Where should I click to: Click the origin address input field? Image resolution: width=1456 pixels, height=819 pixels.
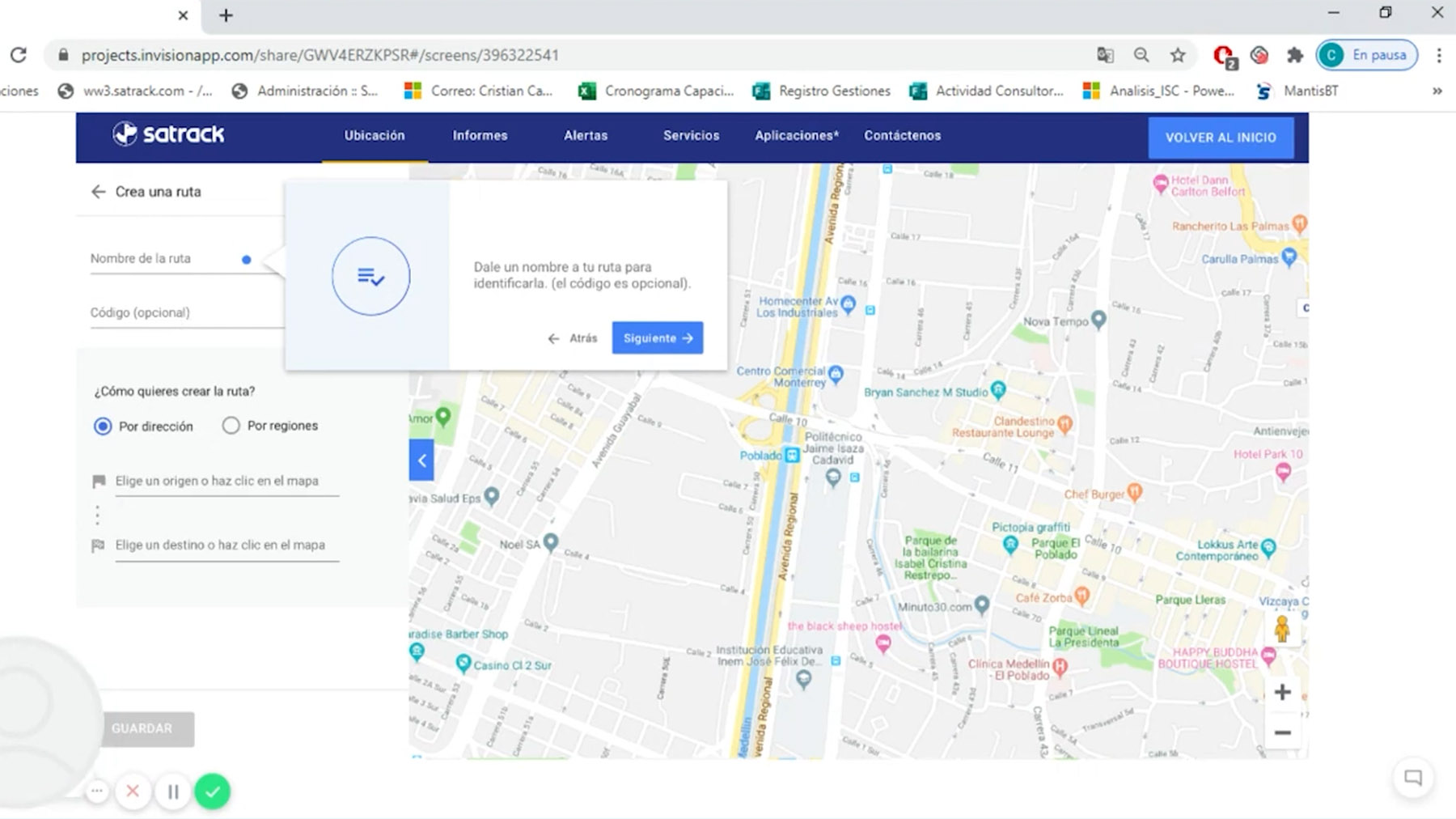226,482
